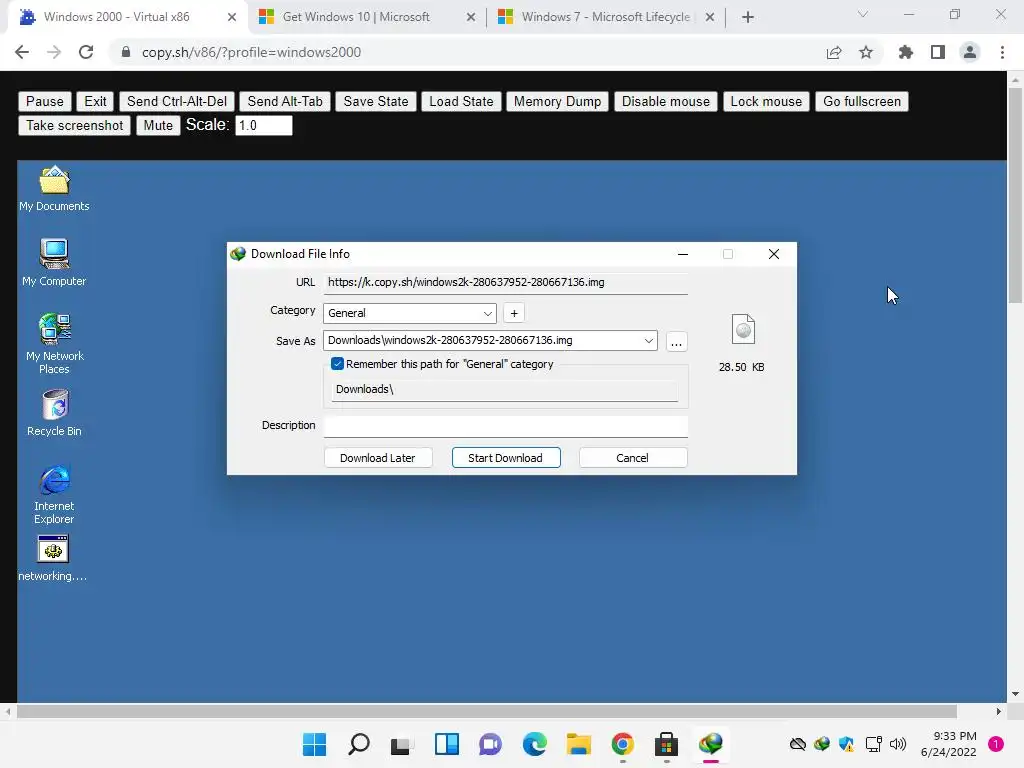The width and height of the screenshot is (1024, 768).
Task: Click Disable mouse button
Action: tap(665, 101)
